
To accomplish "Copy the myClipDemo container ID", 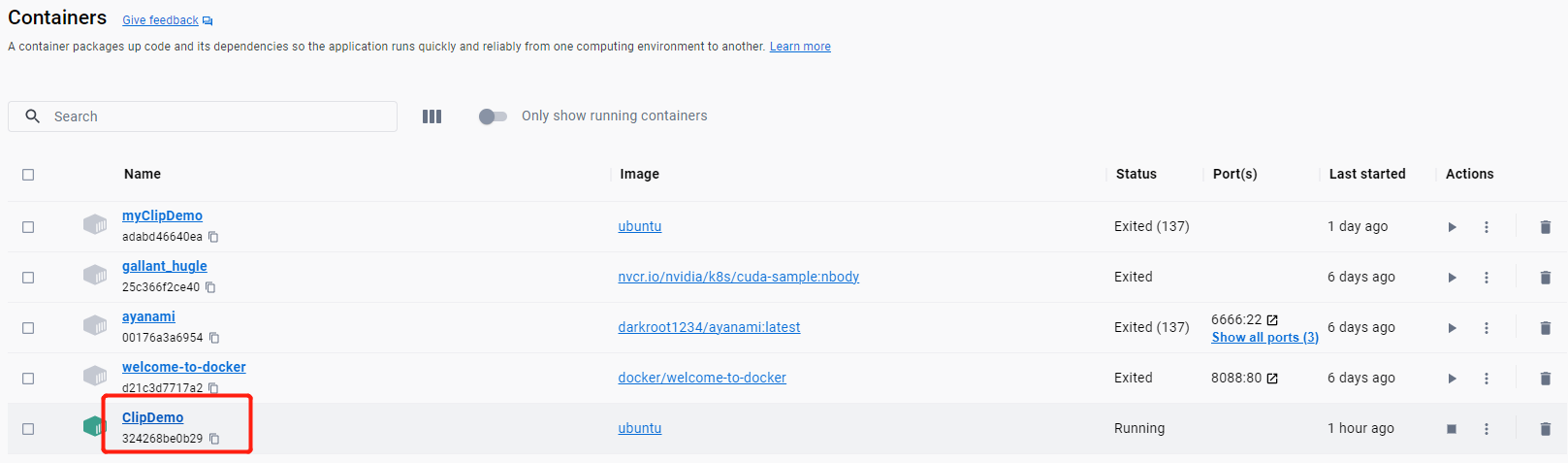I will [x=213, y=237].
